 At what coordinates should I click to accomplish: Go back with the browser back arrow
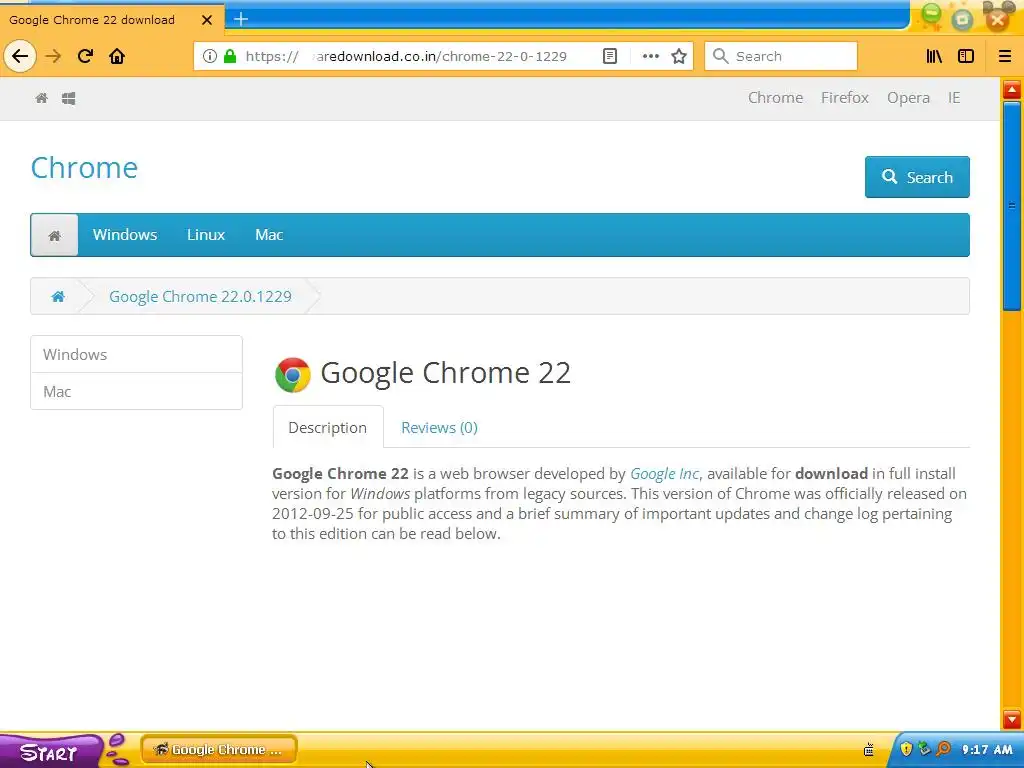click(x=20, y=56)
